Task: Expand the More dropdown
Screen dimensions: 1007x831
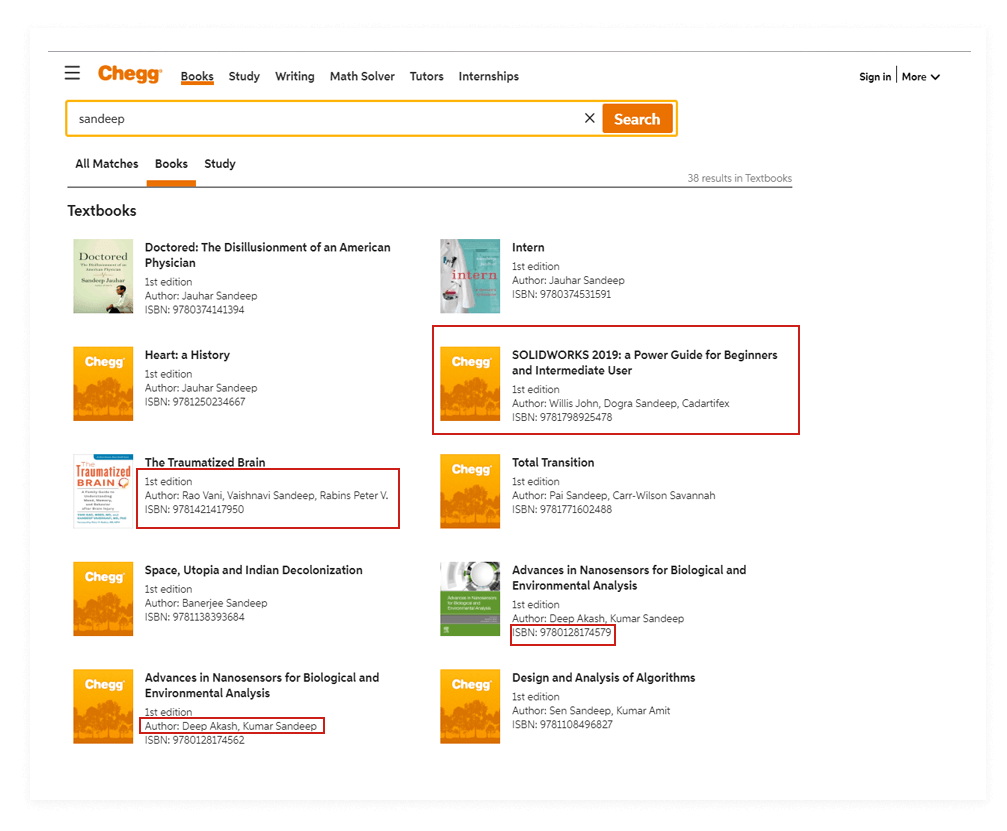Action: (921, 76)
